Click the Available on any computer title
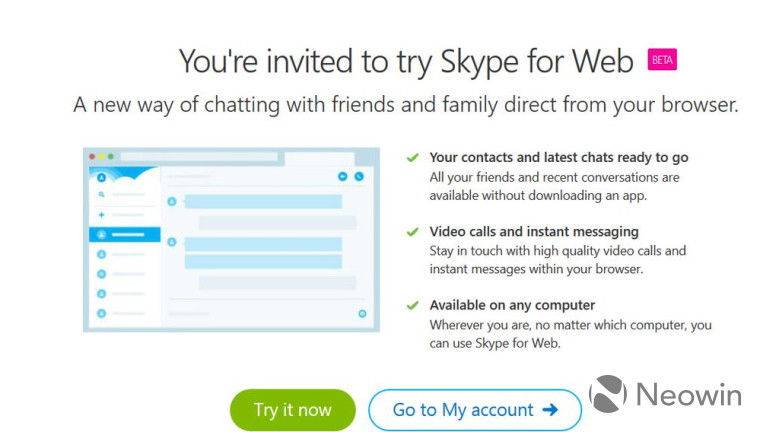760x432 pixels. point(512,305)
